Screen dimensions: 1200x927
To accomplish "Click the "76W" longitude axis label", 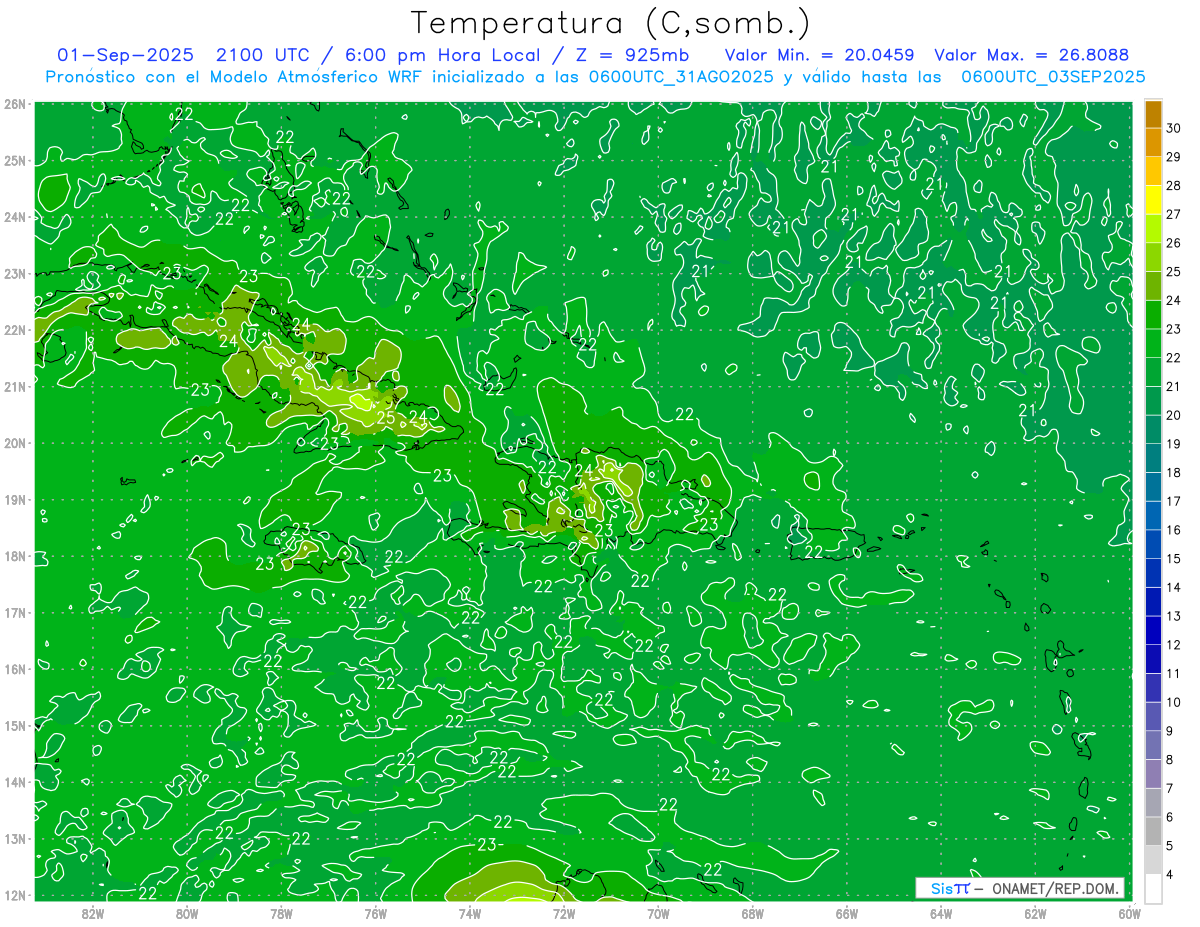I will tap(376, 912).
